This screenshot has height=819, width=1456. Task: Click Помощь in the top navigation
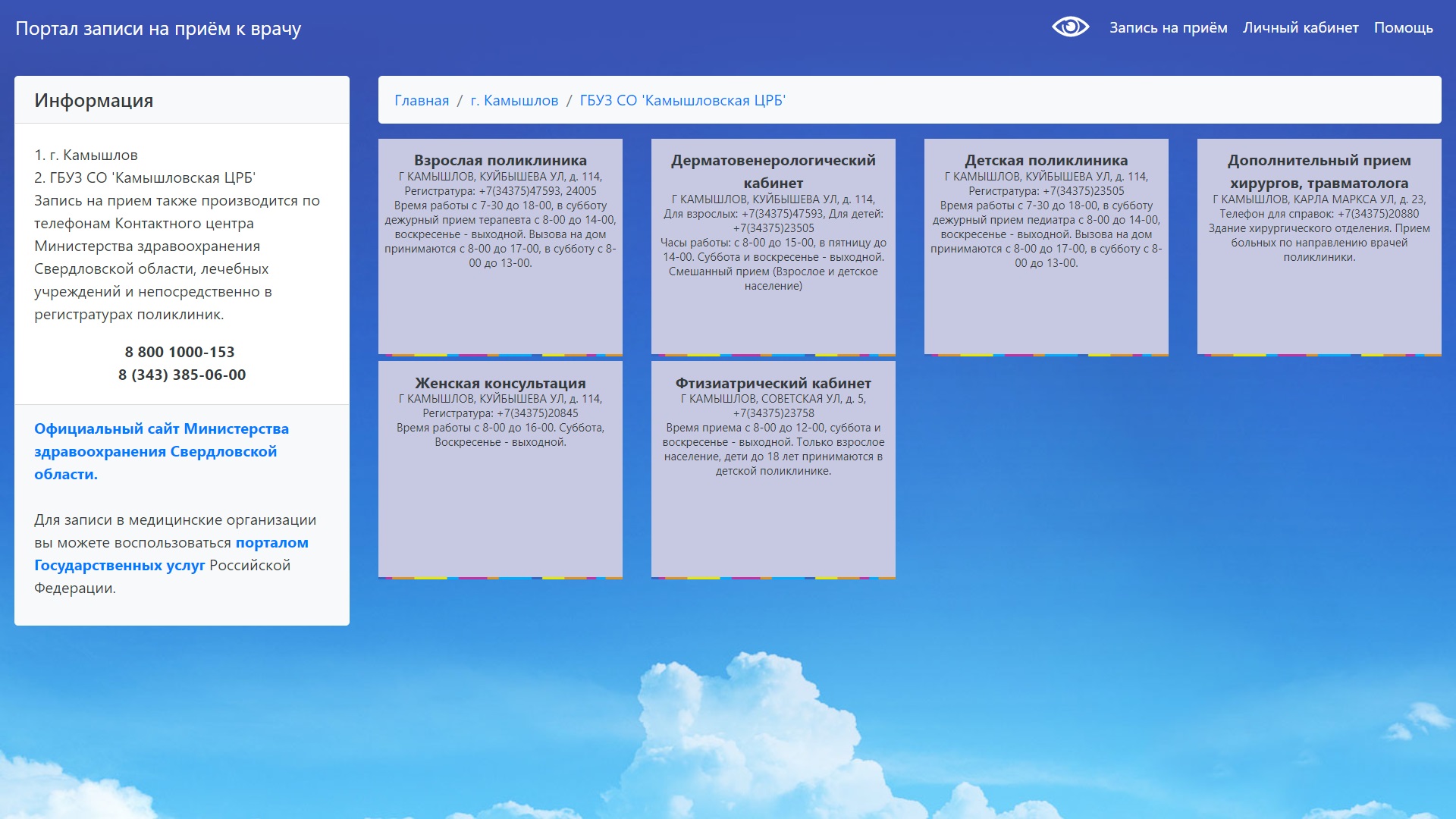pyautogui.click(x=1403, y=28)
